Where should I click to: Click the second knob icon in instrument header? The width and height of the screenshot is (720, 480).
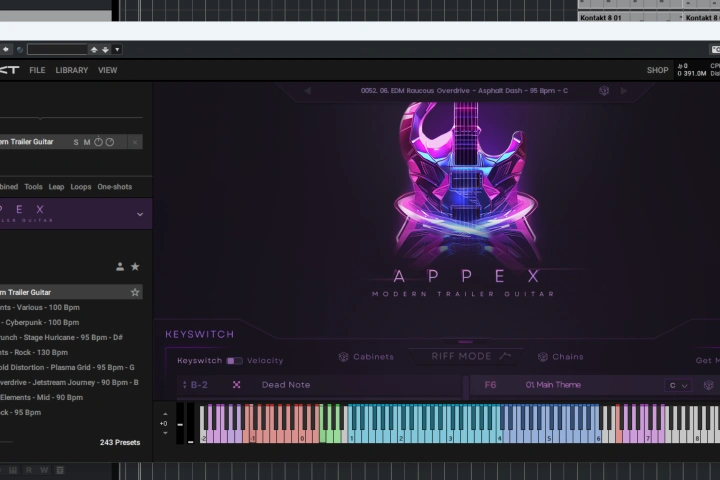click(x=110, y=142)
